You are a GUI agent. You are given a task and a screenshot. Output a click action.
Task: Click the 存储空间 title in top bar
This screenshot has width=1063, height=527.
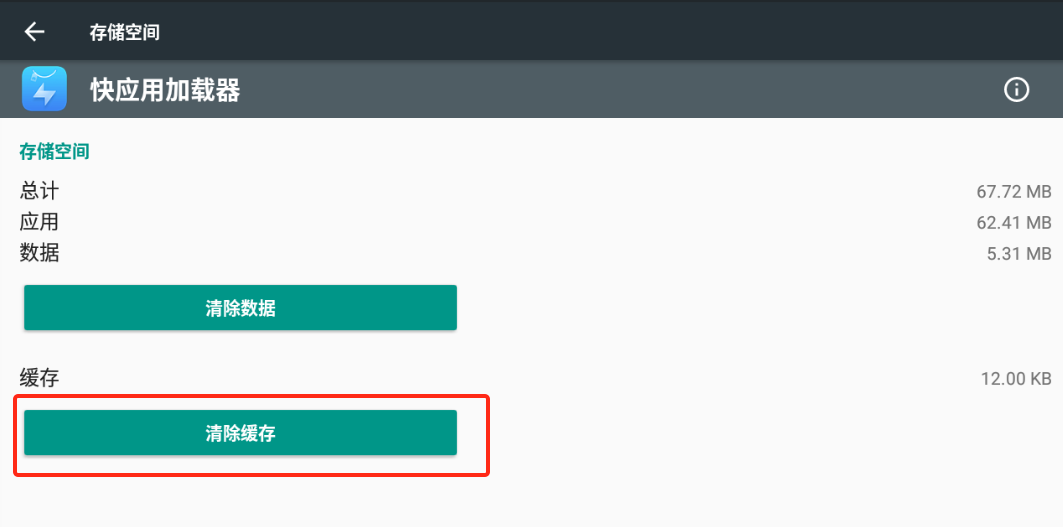(125, 32)
